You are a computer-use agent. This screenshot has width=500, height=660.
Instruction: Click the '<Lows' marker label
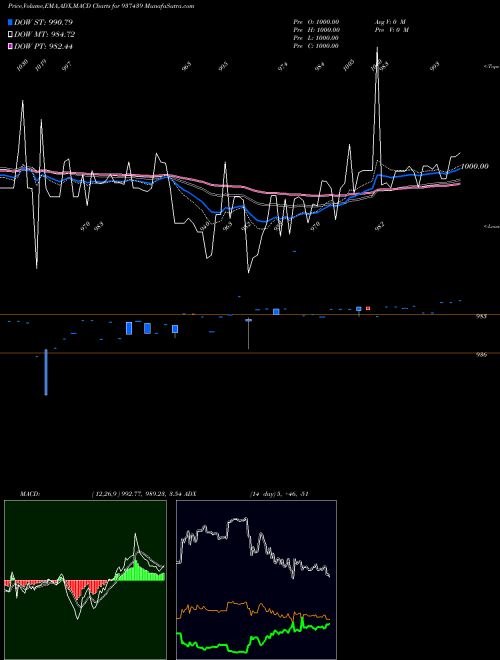(x=491, y=226)
